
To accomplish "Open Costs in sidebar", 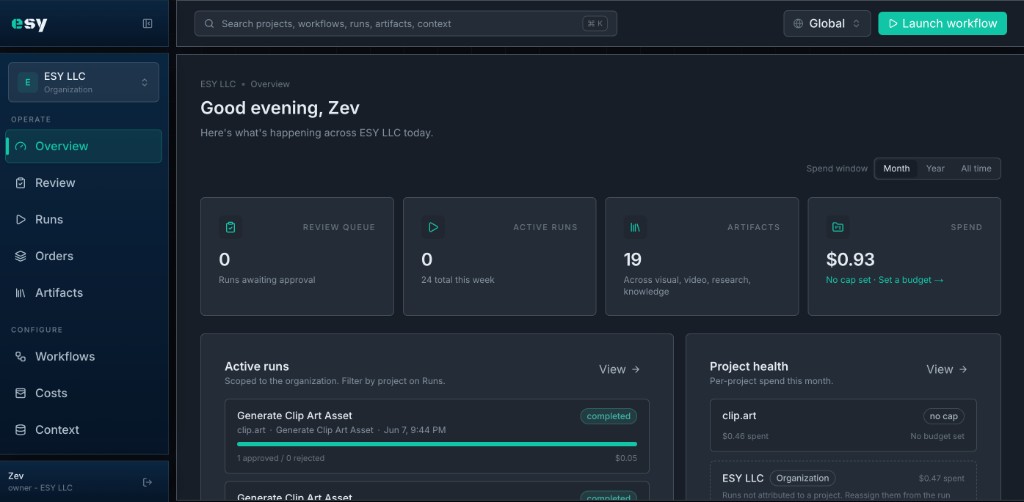I will point(84,393).
